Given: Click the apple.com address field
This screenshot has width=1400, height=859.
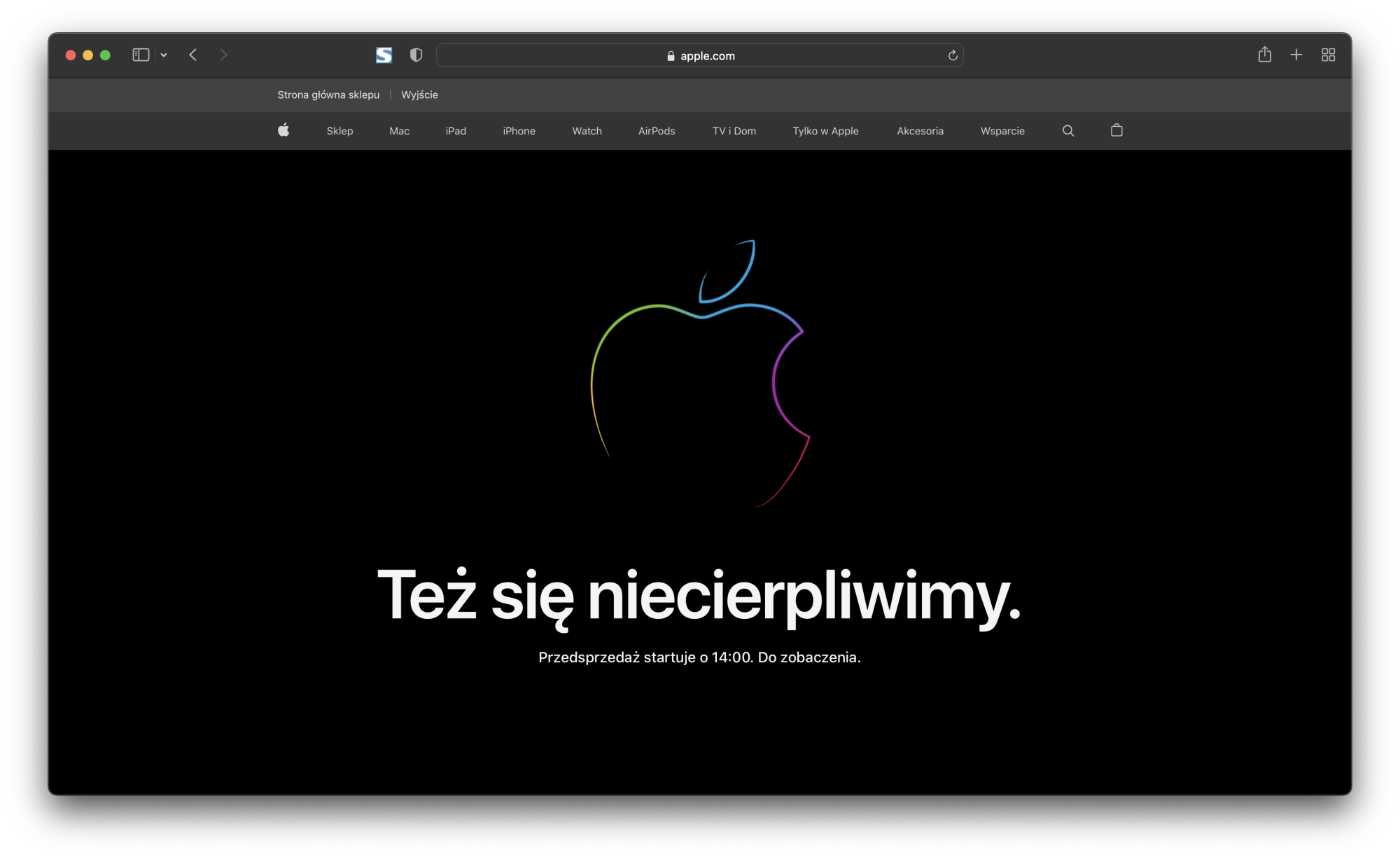Looking at the screenshot, I should [x=700, y=55].
